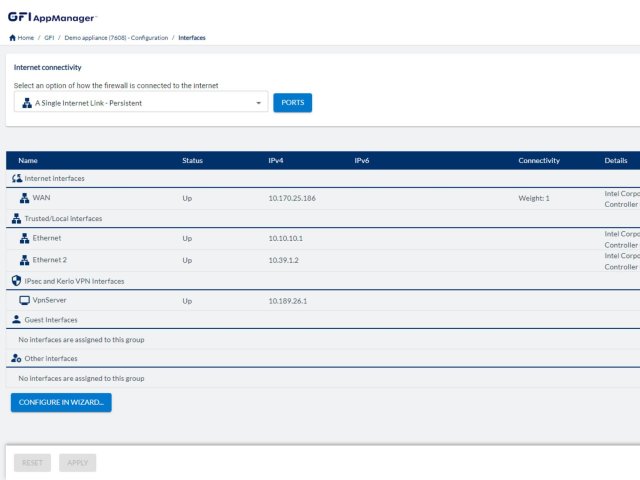640x480 pixels.
Task: Open the Home breadcrumb link
Action: [x=26, y=38]
